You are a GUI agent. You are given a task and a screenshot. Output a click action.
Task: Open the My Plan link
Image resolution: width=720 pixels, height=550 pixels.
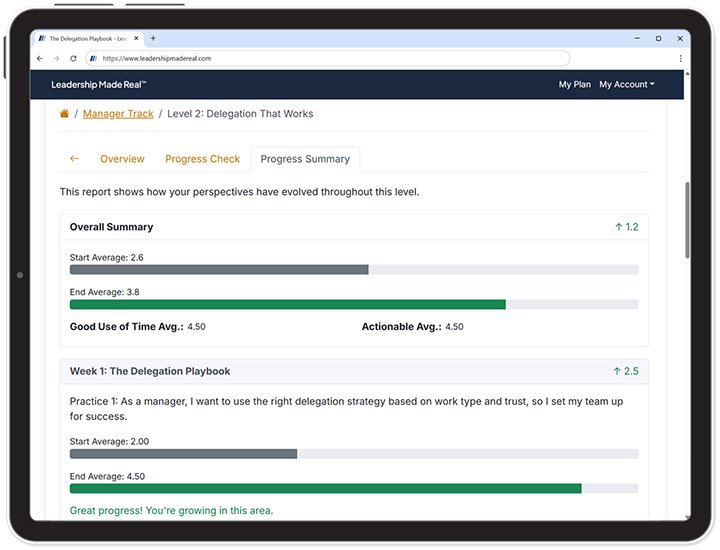(574, 85)
